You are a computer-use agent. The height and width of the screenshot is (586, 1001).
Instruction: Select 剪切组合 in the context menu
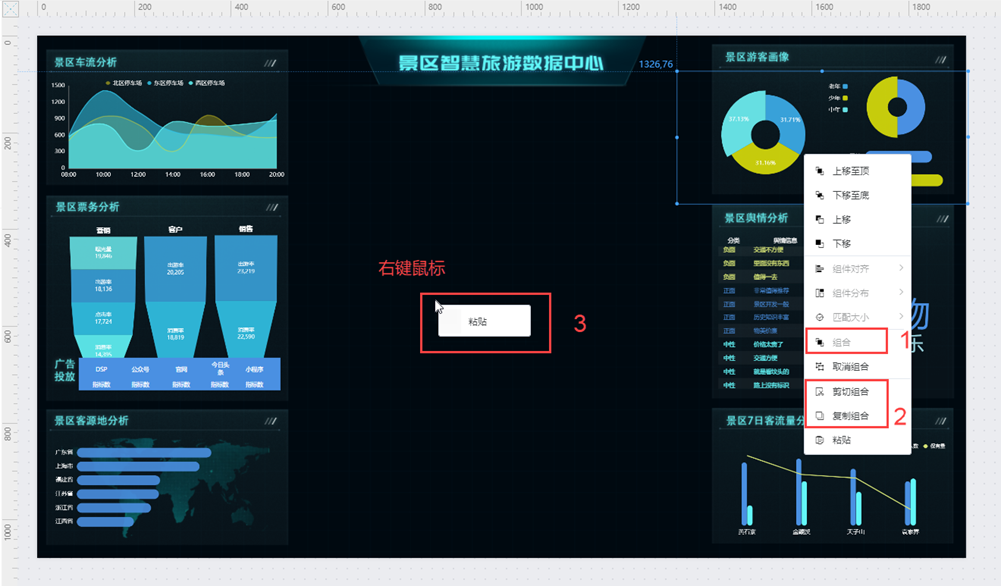click(x=857, y=391)
